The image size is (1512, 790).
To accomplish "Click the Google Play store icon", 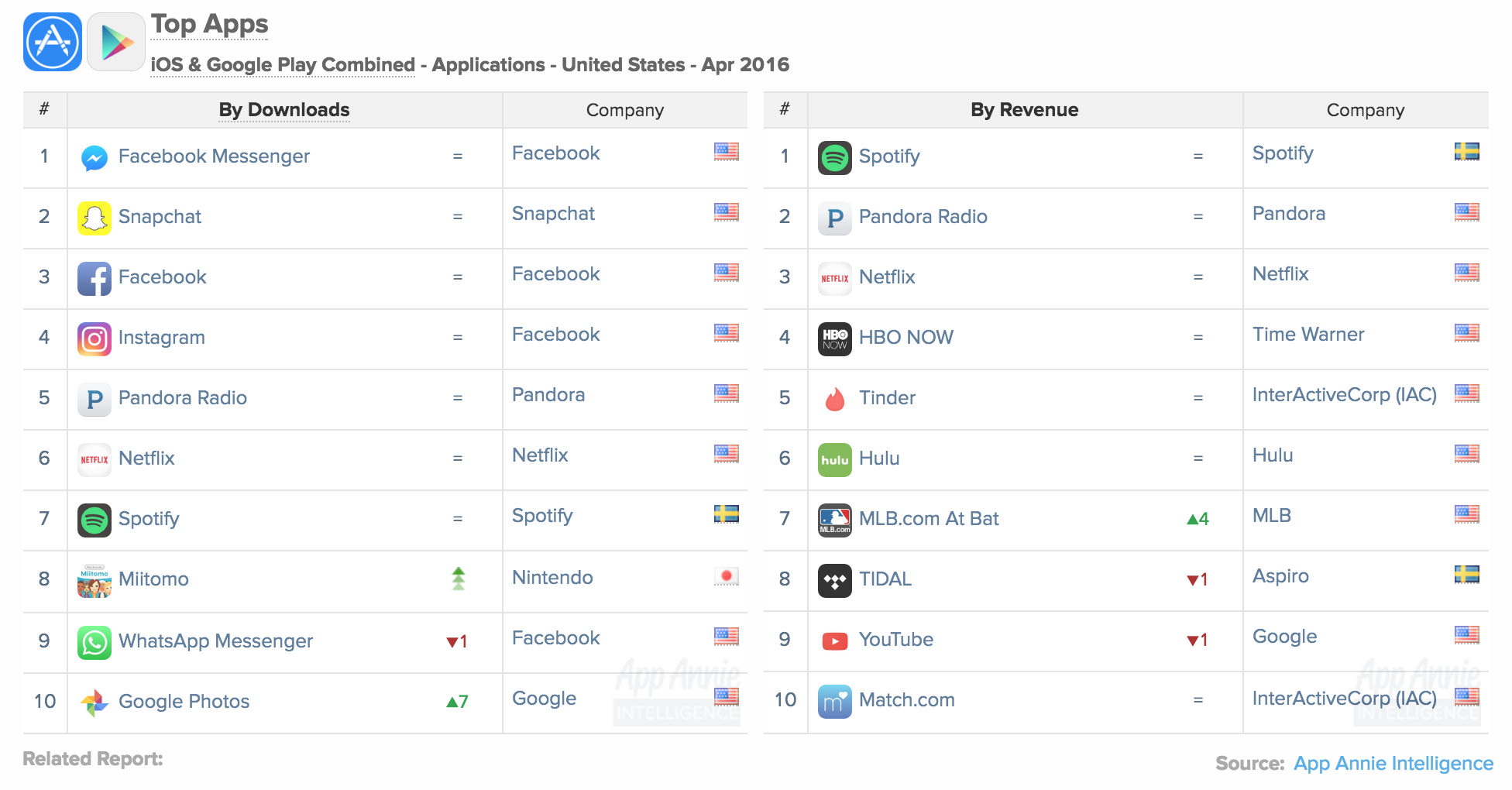I will (x=116, y=42).
